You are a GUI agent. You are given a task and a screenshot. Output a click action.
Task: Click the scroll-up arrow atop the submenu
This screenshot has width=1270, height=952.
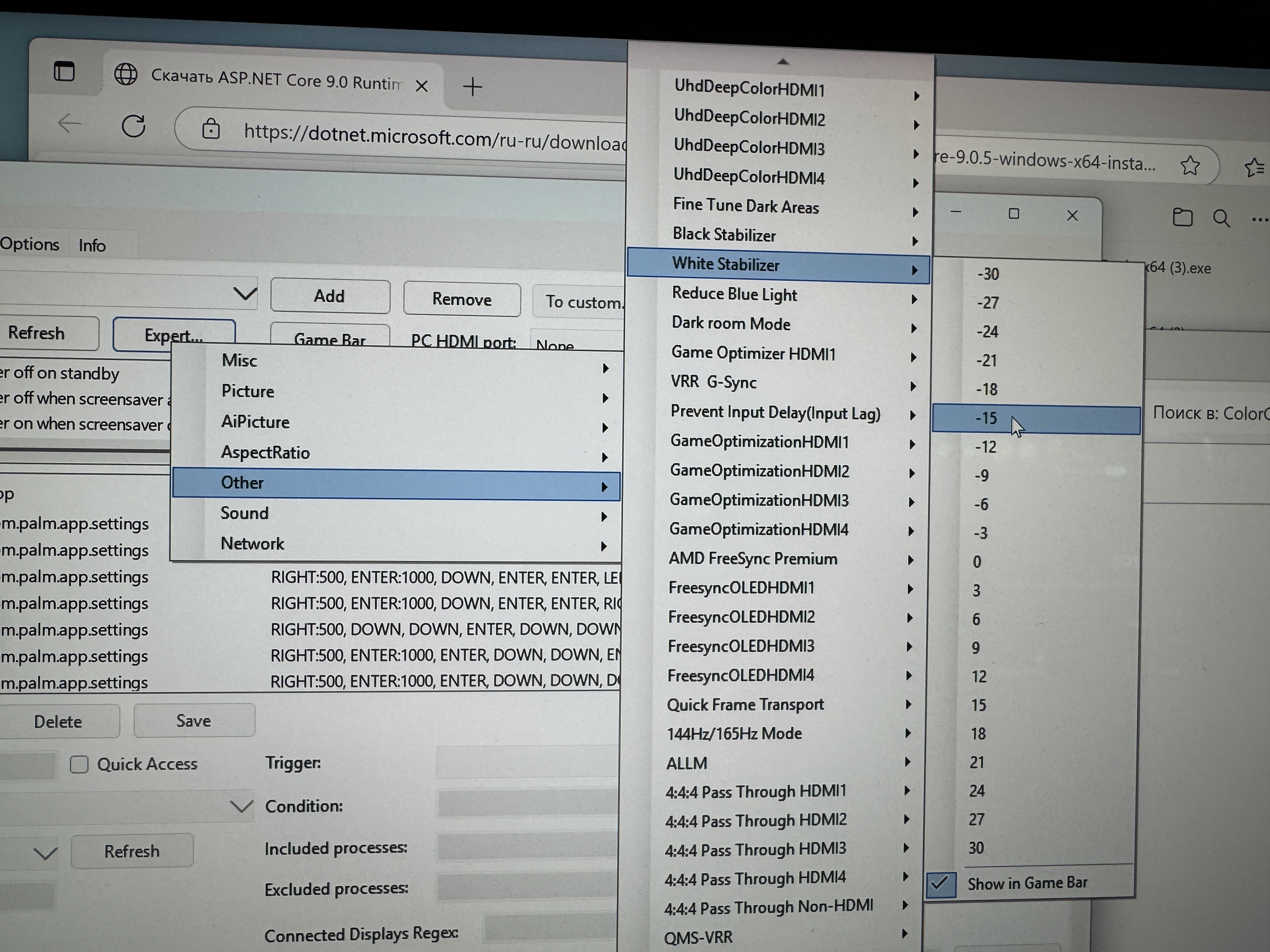coord(782,61)
